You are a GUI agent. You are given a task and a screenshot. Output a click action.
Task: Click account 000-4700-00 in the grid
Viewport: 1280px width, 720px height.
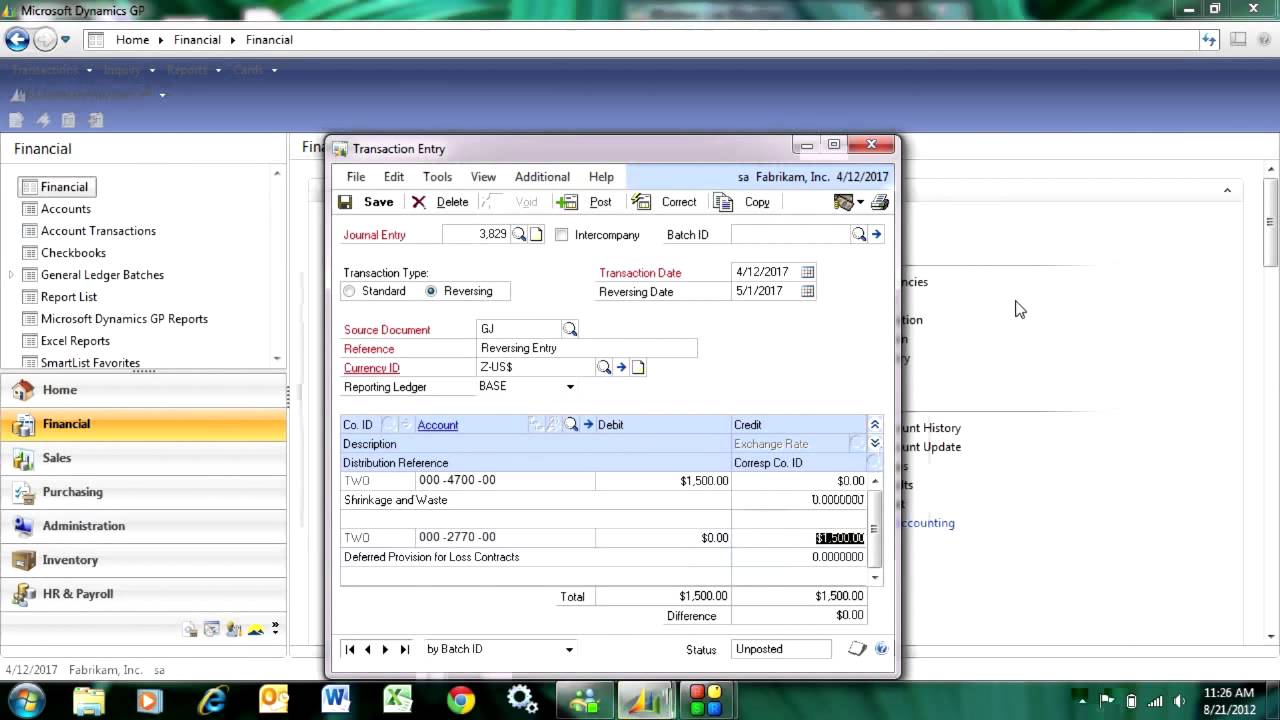pos(457,481)
